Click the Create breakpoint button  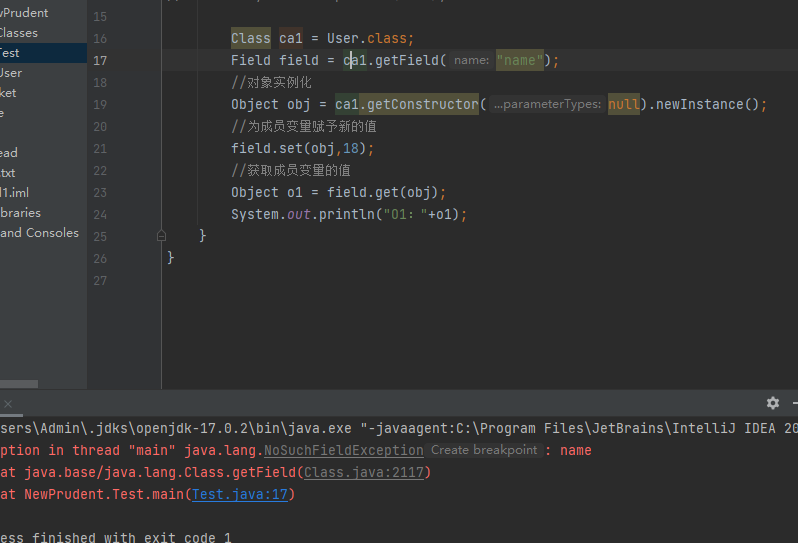pyautogui.click(x=483, y=450)
